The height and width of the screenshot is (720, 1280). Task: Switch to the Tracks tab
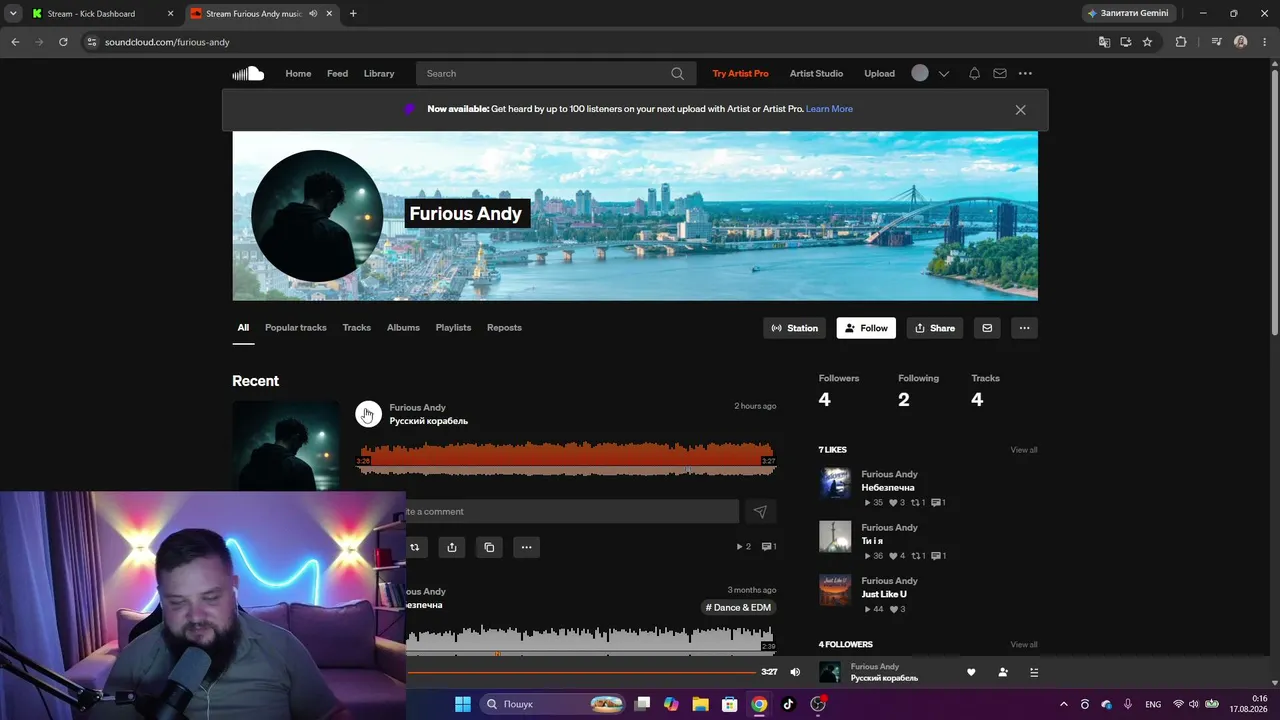(x=357, y=328)
